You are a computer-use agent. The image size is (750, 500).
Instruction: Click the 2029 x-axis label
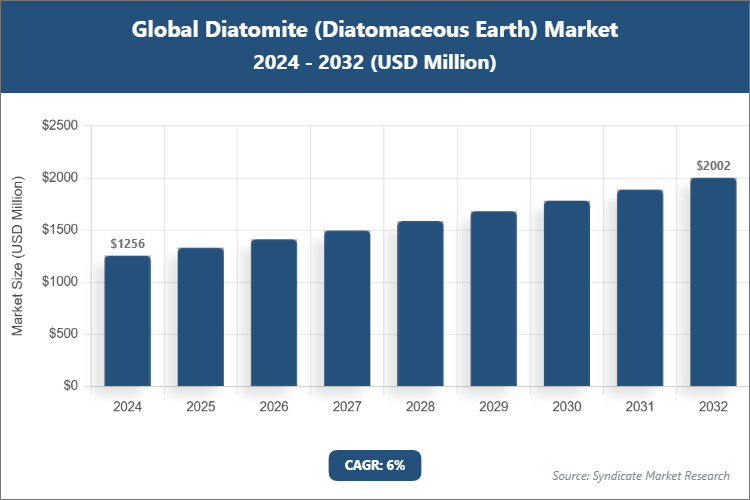click(494, 407)
